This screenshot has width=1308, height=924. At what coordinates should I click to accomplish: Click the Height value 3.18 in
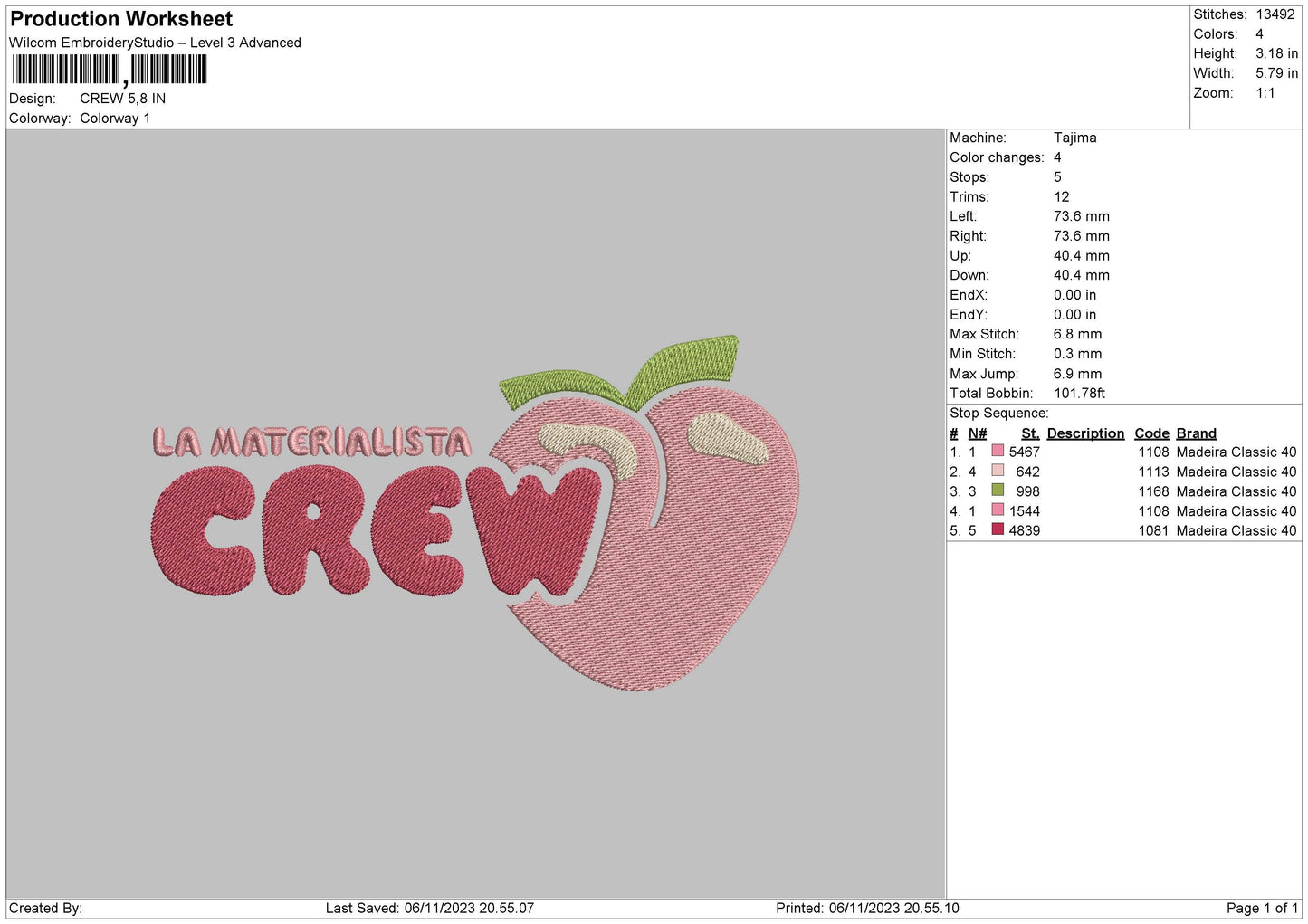(1276, 54)
